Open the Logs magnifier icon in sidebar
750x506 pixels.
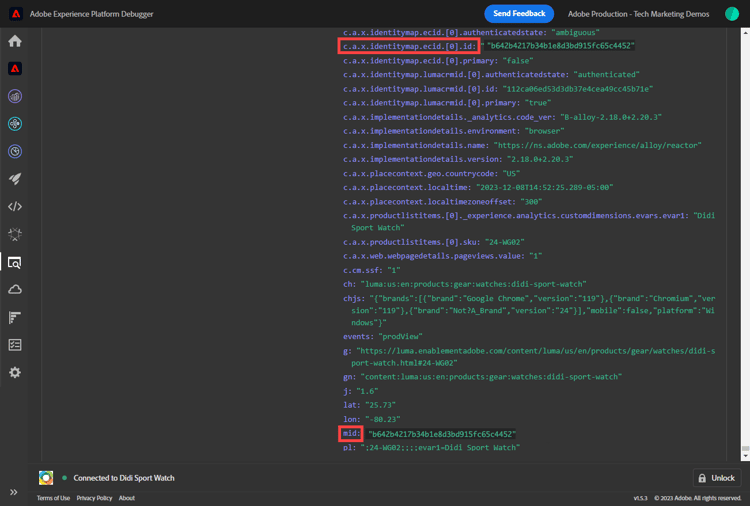point(15,262)
